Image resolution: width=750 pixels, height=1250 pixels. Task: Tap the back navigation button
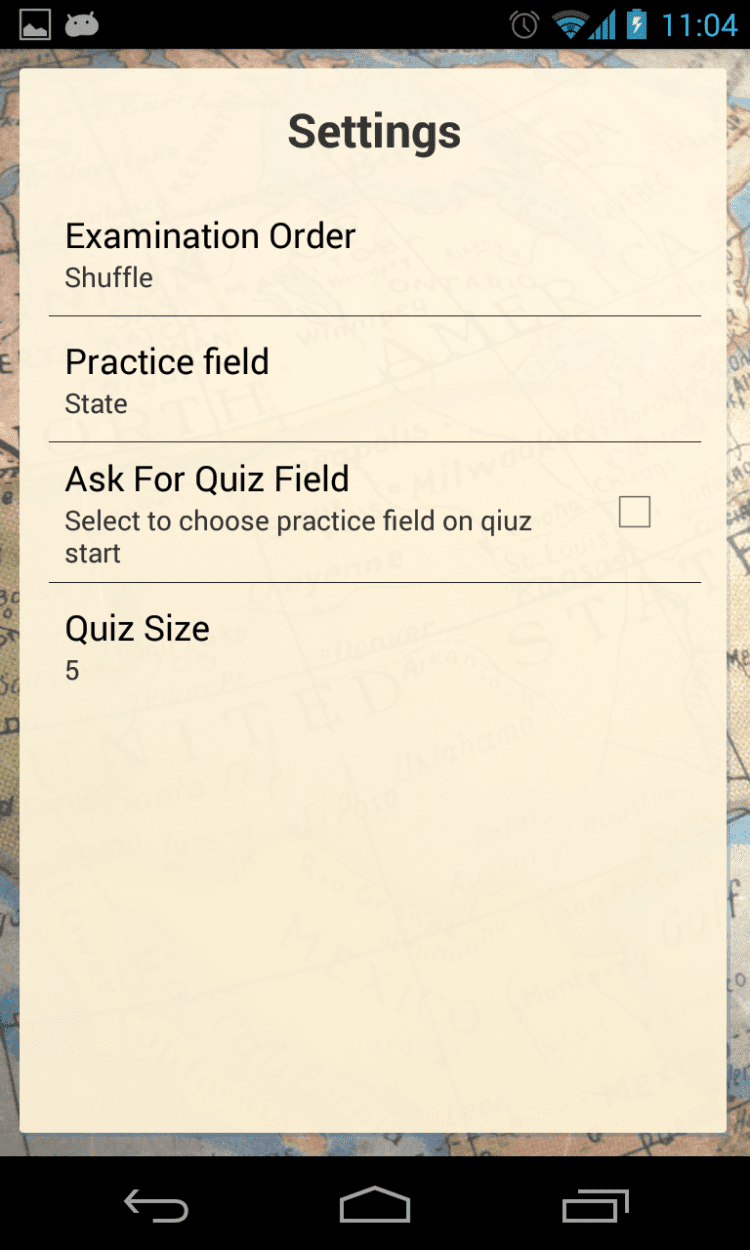click(156, 1205)
